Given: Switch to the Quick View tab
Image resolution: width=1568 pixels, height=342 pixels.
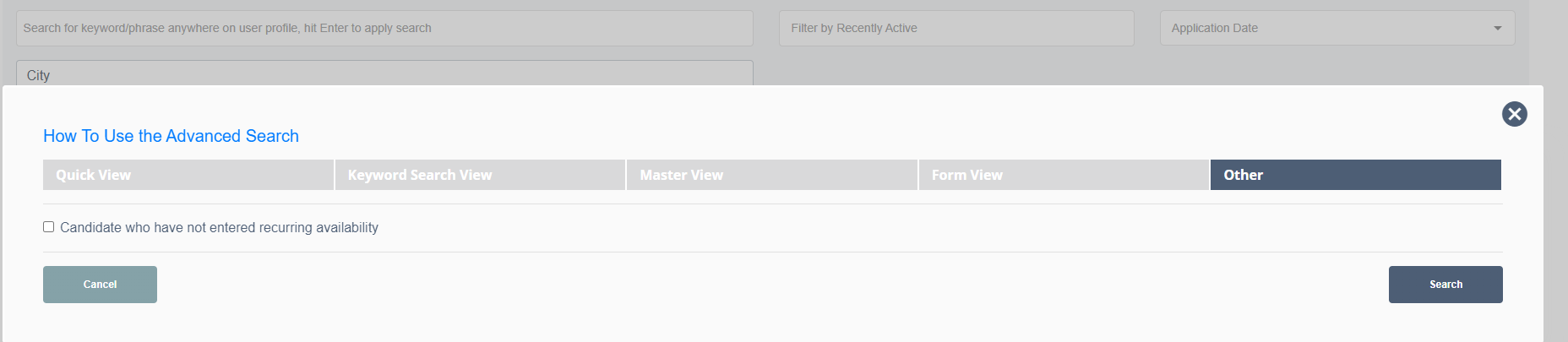Looking at the screenshot, I should (x=188, y=175).
